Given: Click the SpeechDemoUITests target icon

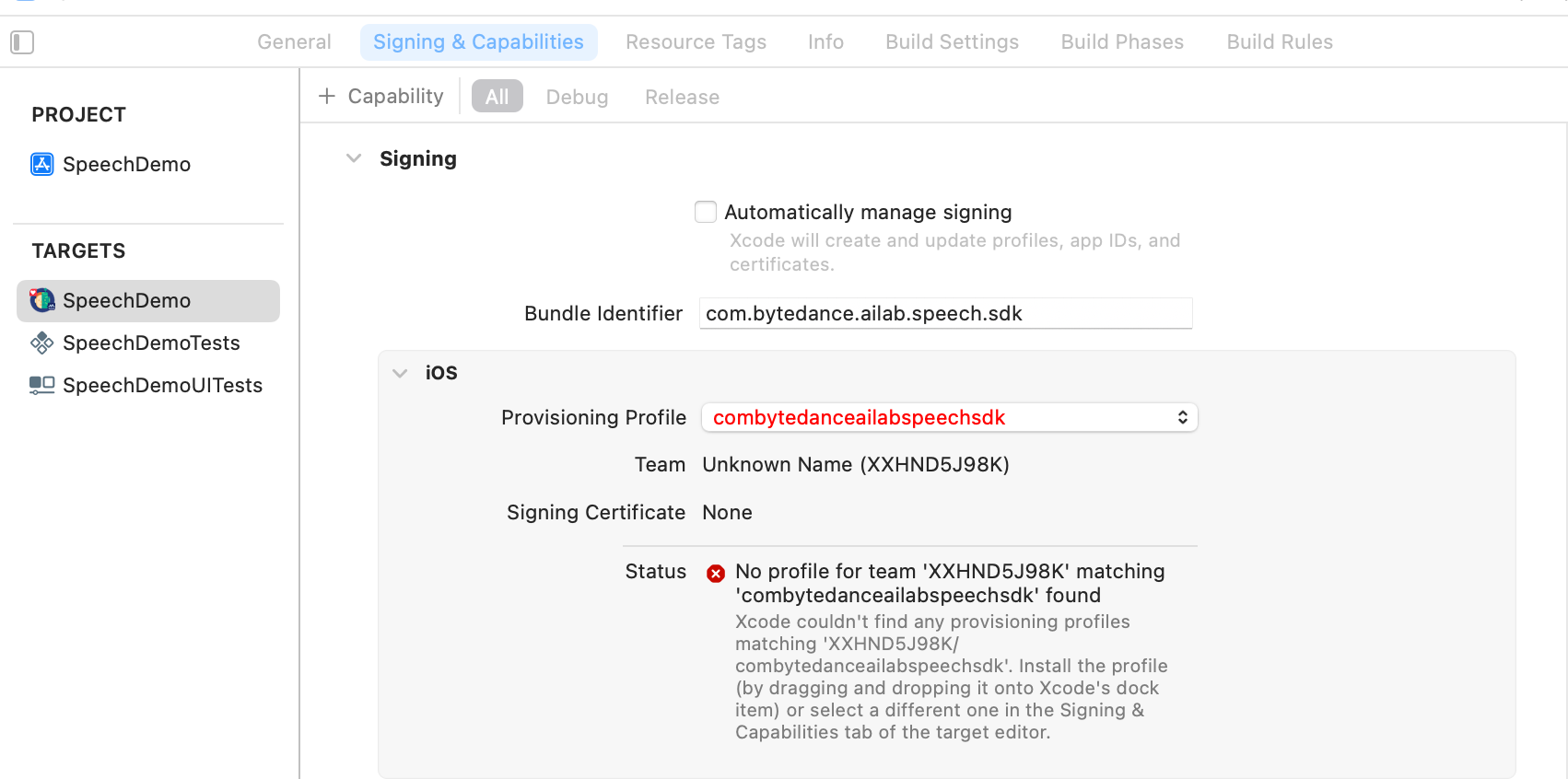Looking at the screenshot, I should [42, 385].
